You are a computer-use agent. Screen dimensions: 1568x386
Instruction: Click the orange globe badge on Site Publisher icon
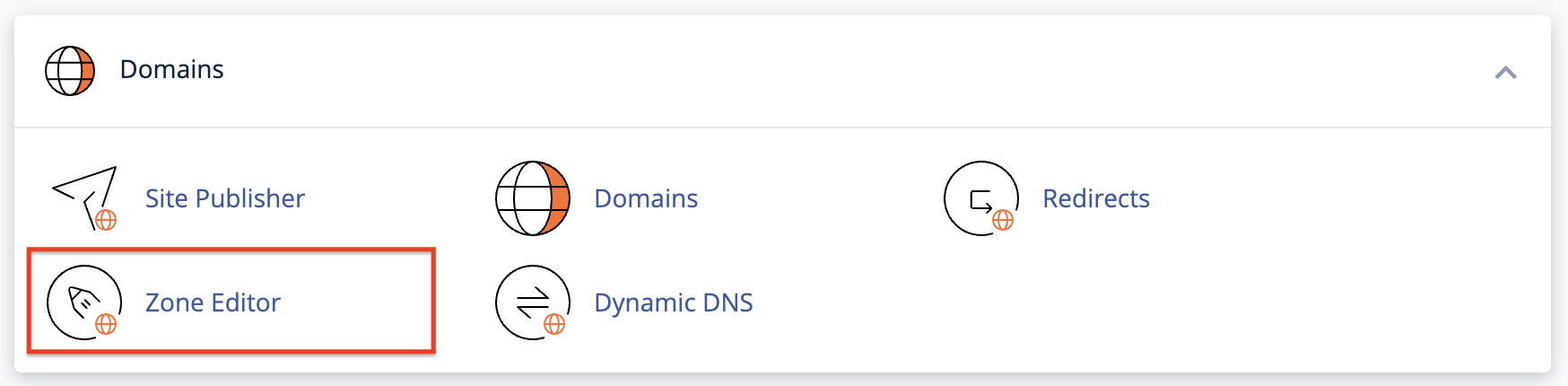click(106, 220)
